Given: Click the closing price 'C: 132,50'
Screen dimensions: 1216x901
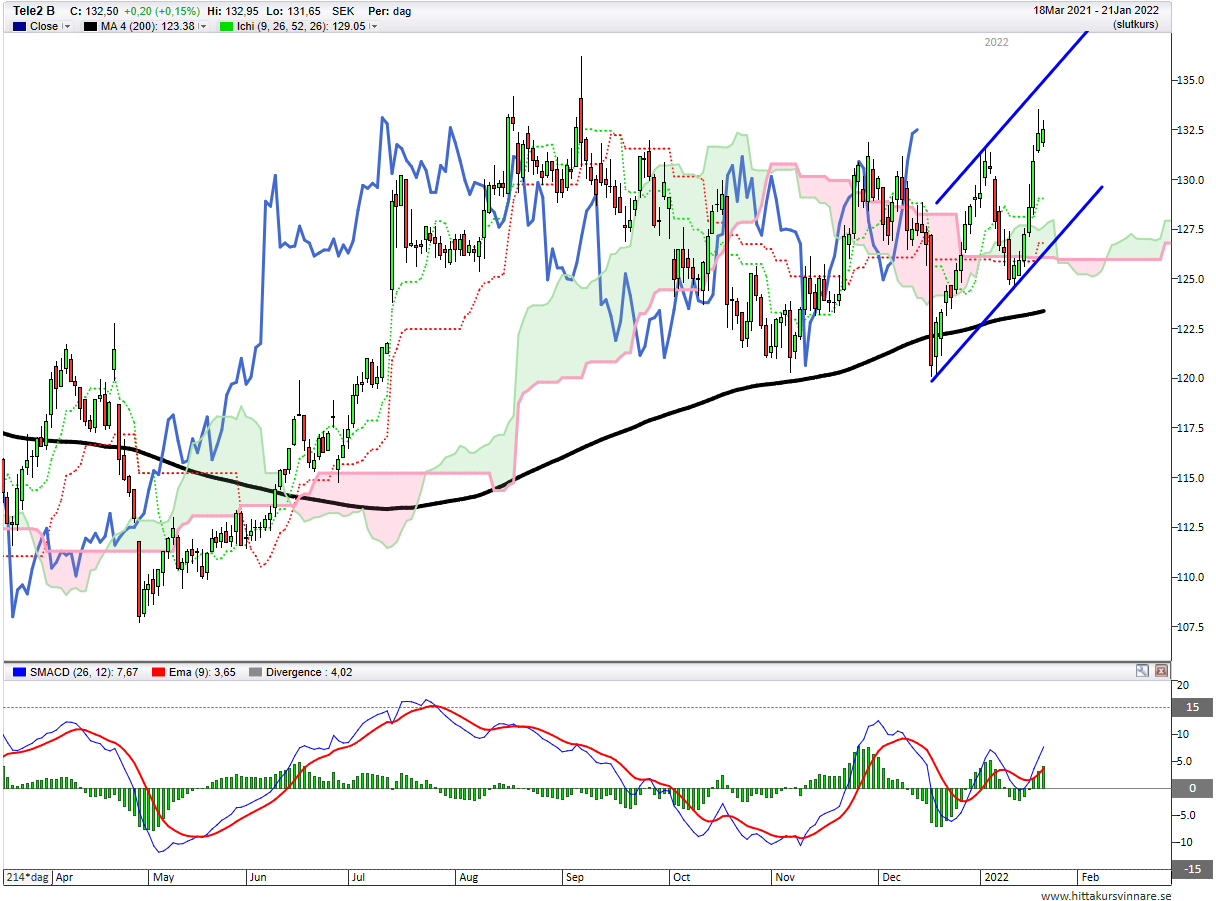Looking at the screenshot, I should click(94, 11).
